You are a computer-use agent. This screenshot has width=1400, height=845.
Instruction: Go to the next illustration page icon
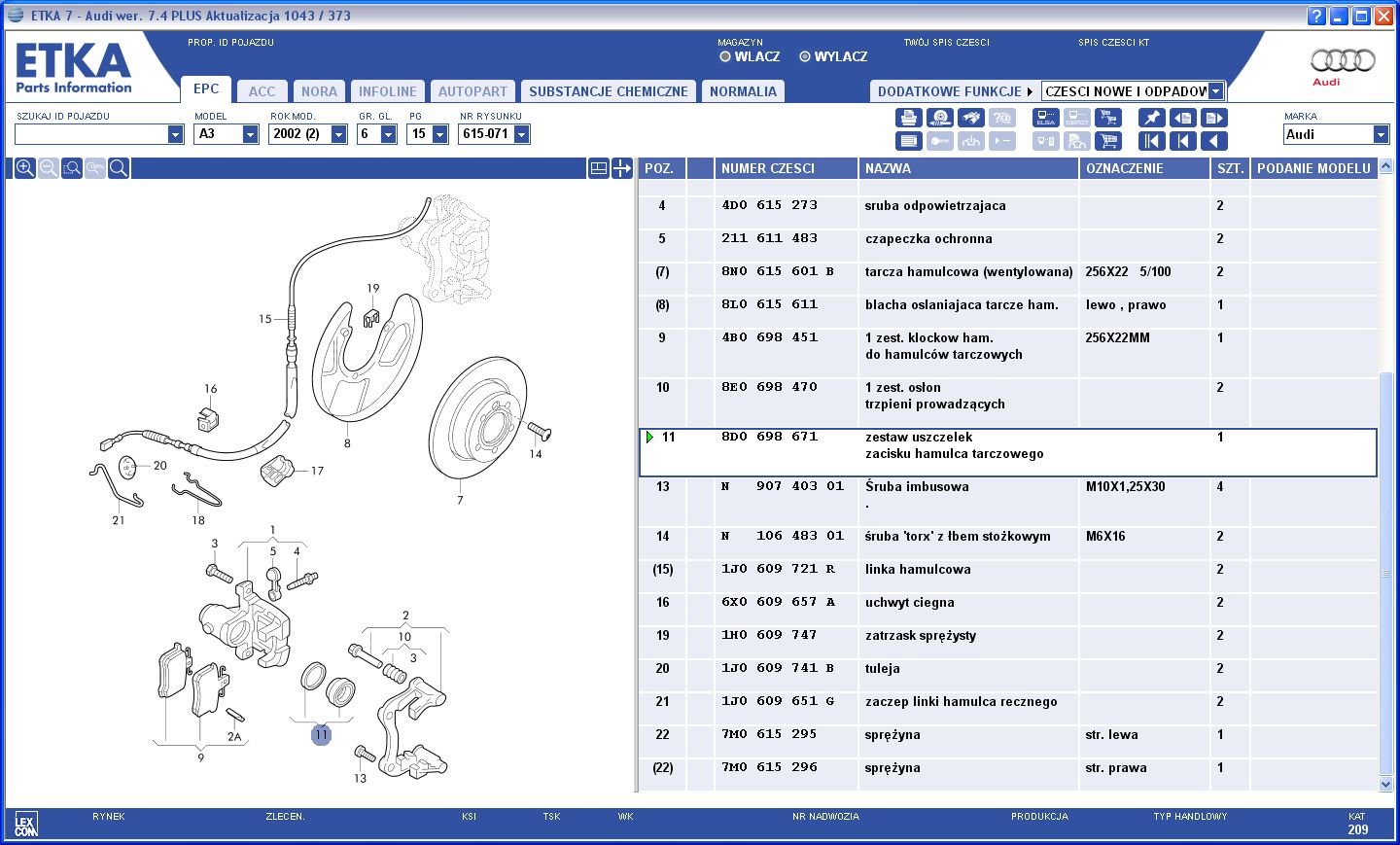pos(1214,118)
